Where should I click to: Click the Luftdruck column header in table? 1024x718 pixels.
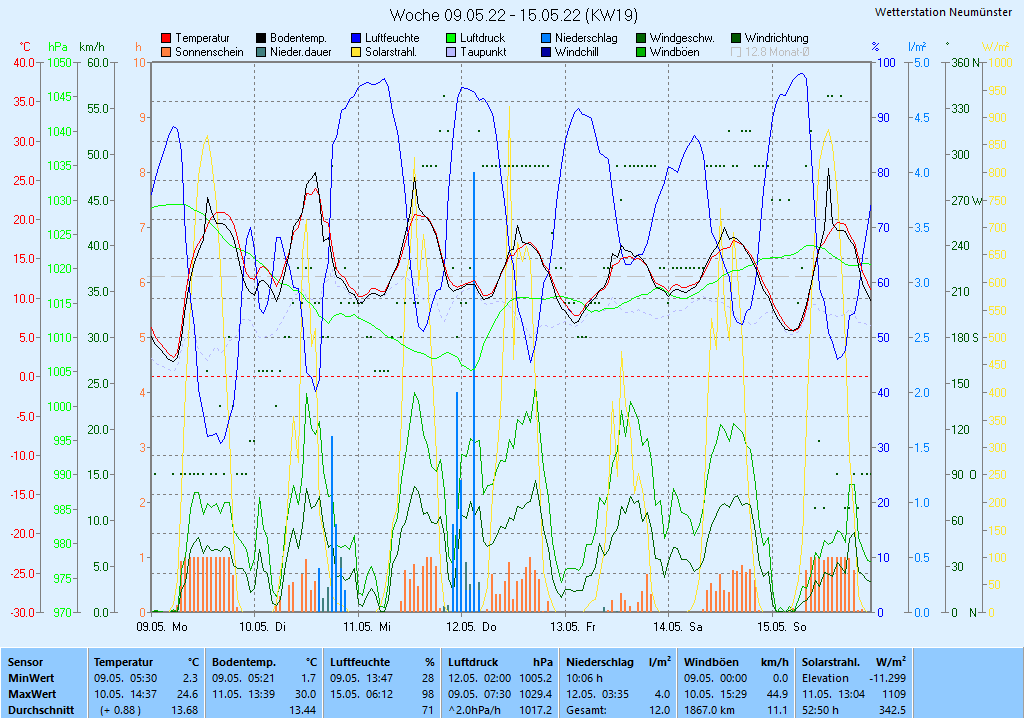(x=473, y=662)
